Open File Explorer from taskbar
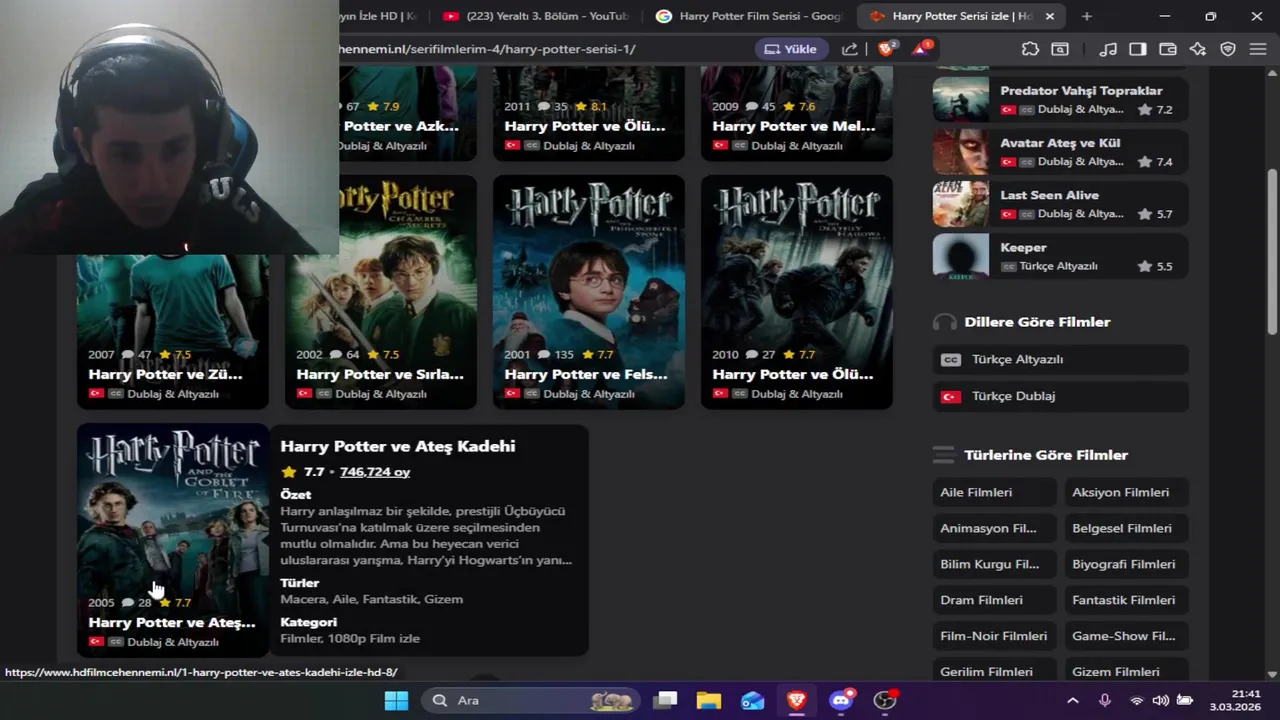Screen dimensions: 1280x720 pos(709,700)
